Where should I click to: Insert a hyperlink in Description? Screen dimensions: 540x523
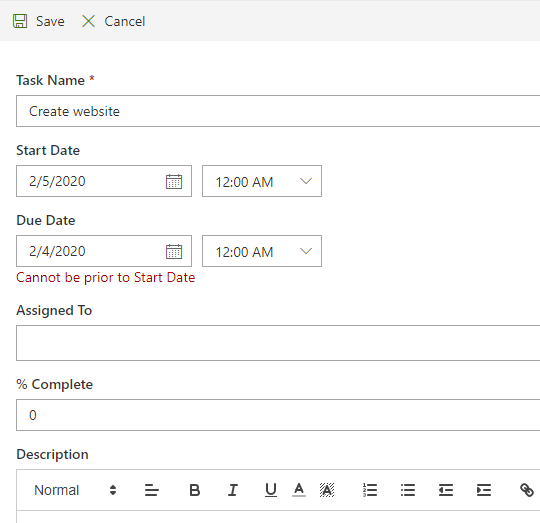point(527,490)
